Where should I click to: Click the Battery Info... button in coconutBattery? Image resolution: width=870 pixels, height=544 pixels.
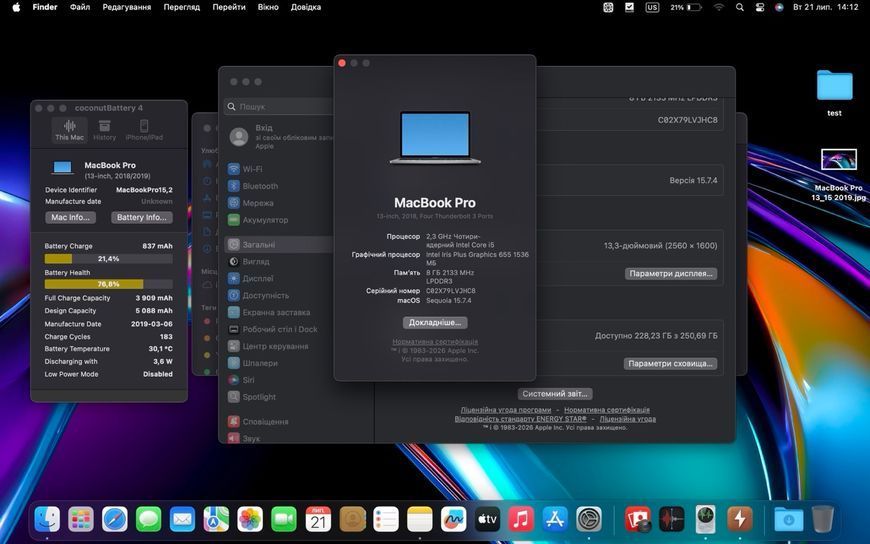point(141,218)
